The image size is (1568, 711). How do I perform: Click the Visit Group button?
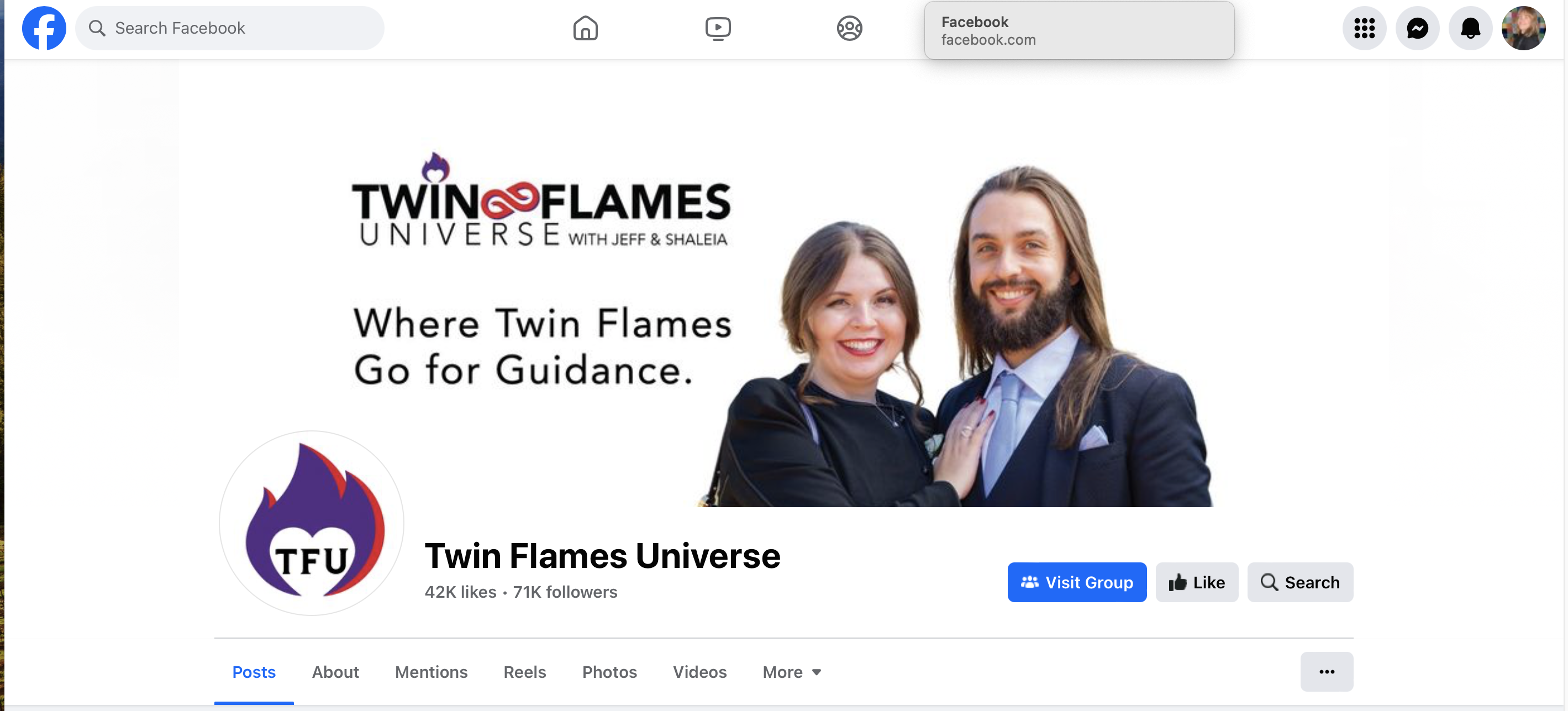click(1077, 582)
